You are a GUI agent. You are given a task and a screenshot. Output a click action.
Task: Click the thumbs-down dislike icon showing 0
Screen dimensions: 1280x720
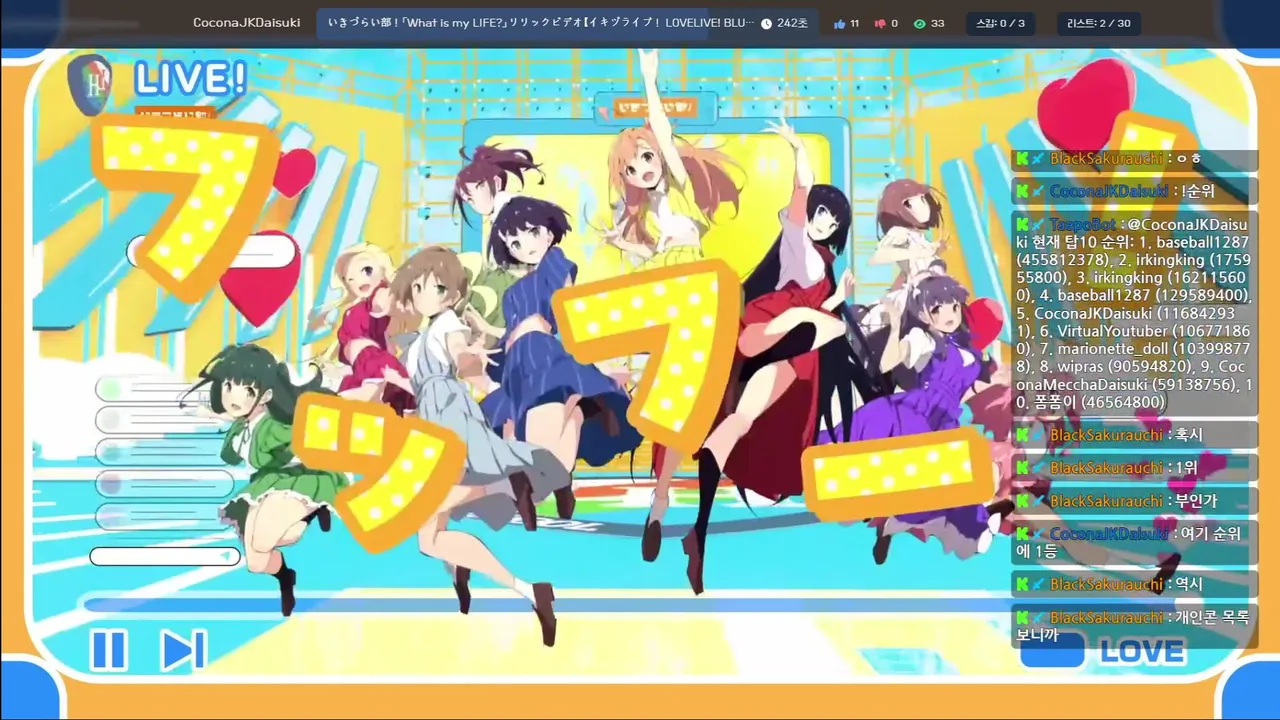point(880,23)
